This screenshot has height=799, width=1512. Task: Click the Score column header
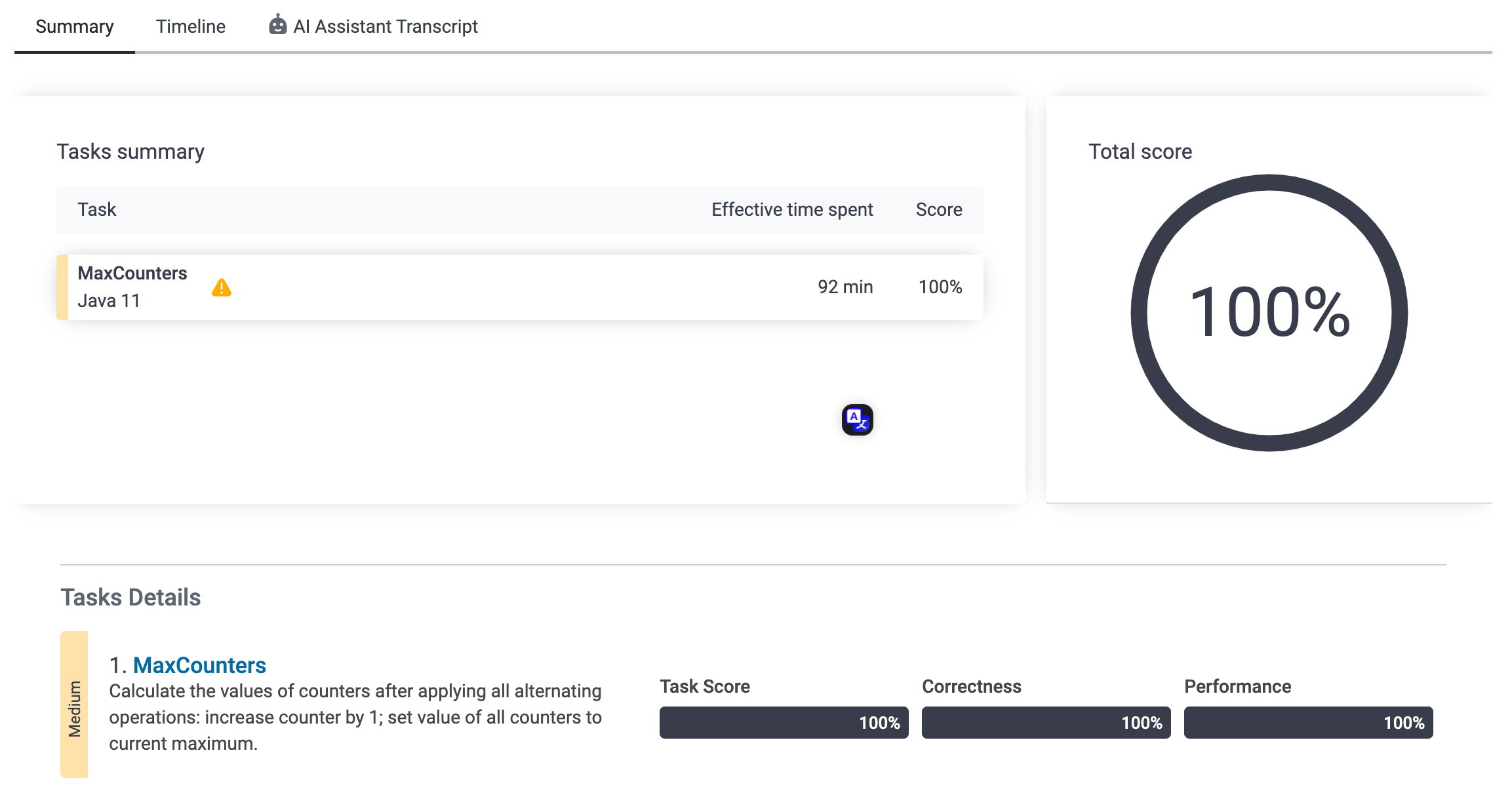pos(938,210)
